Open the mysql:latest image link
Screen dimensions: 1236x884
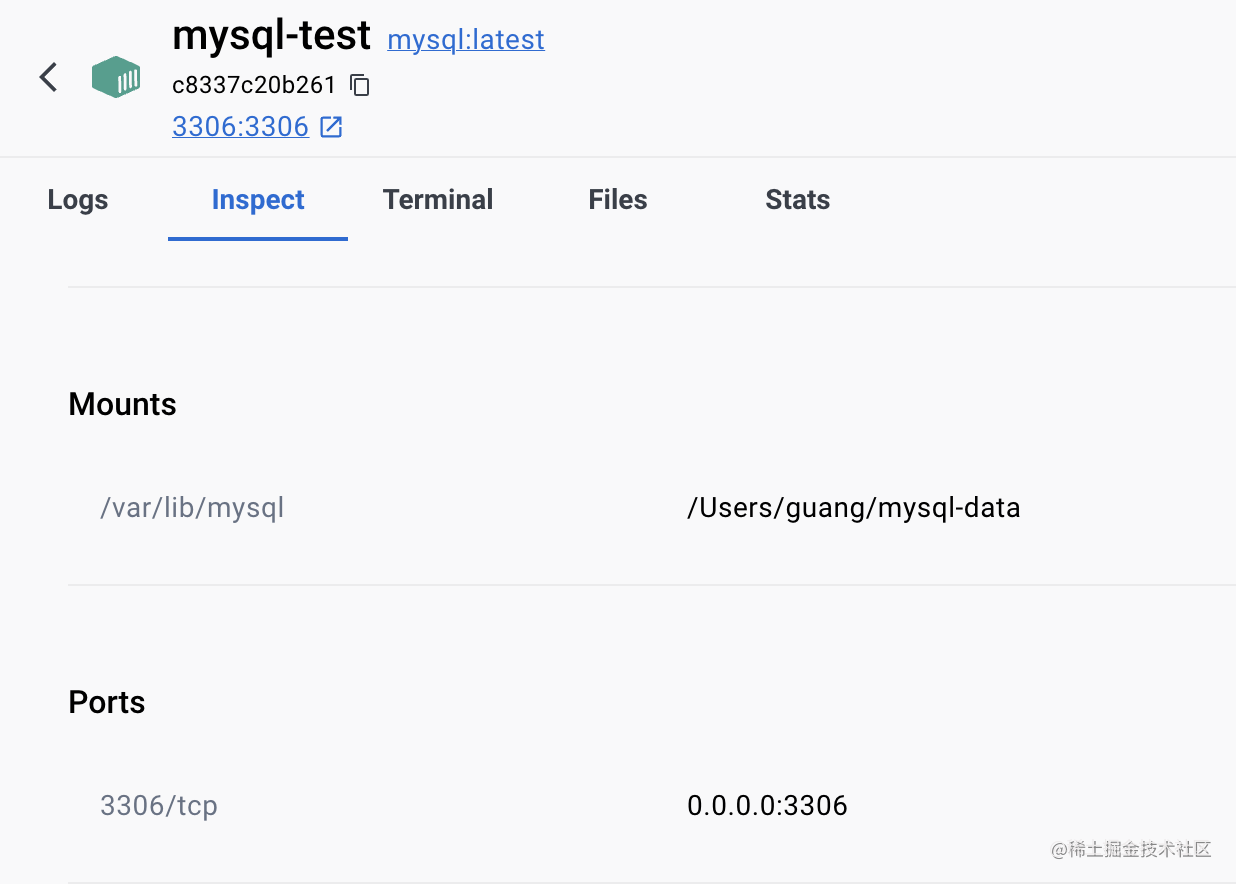(x=466, y=40)
